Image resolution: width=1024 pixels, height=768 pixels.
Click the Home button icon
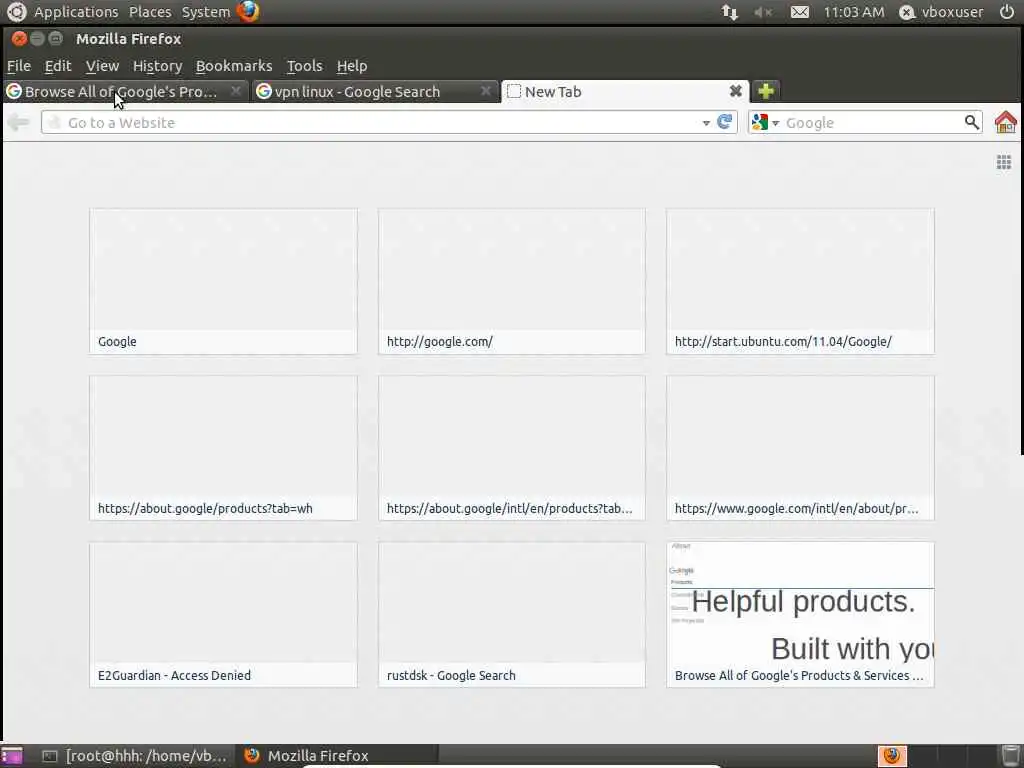coord(1006,122)
